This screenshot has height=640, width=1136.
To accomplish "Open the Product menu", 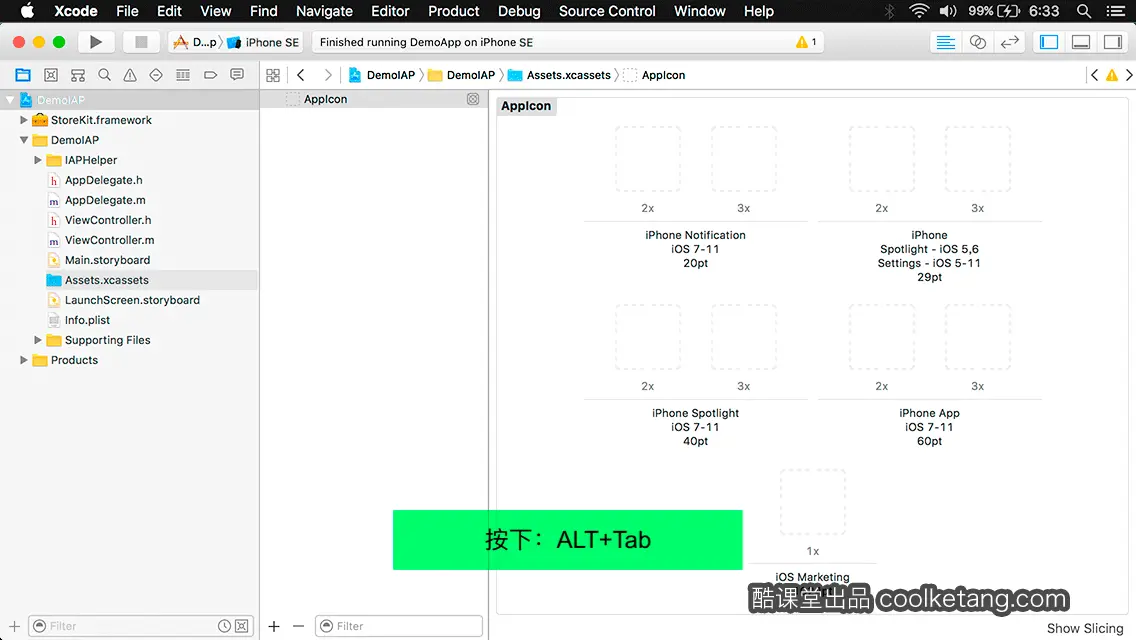I will pyautogui.click(x=454, y=11).
